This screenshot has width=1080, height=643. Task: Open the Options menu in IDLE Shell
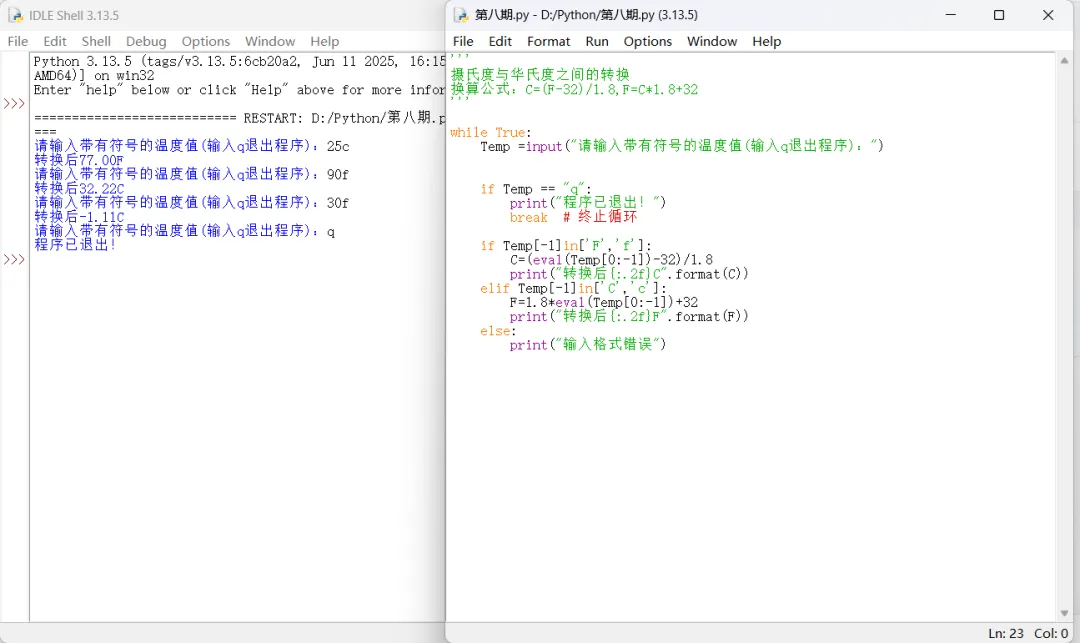205,41
